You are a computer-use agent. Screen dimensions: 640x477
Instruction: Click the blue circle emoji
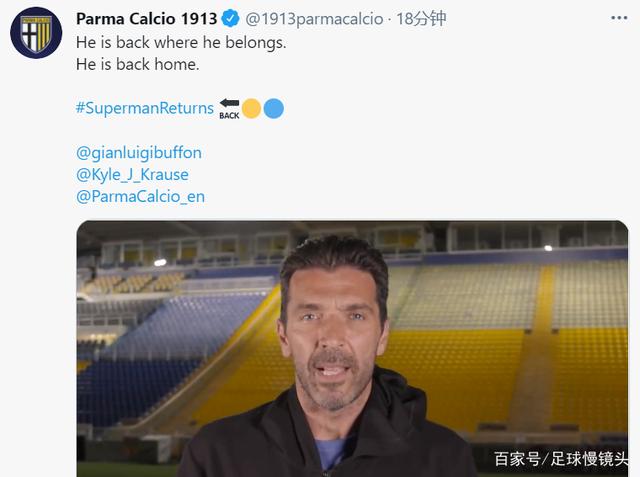coord(273,109)
